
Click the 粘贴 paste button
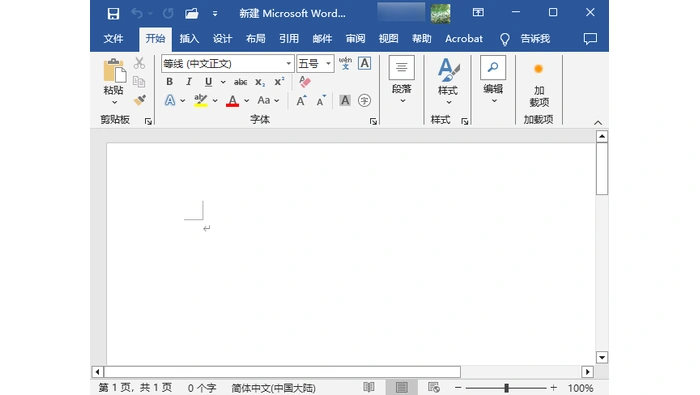pos(113,81)
